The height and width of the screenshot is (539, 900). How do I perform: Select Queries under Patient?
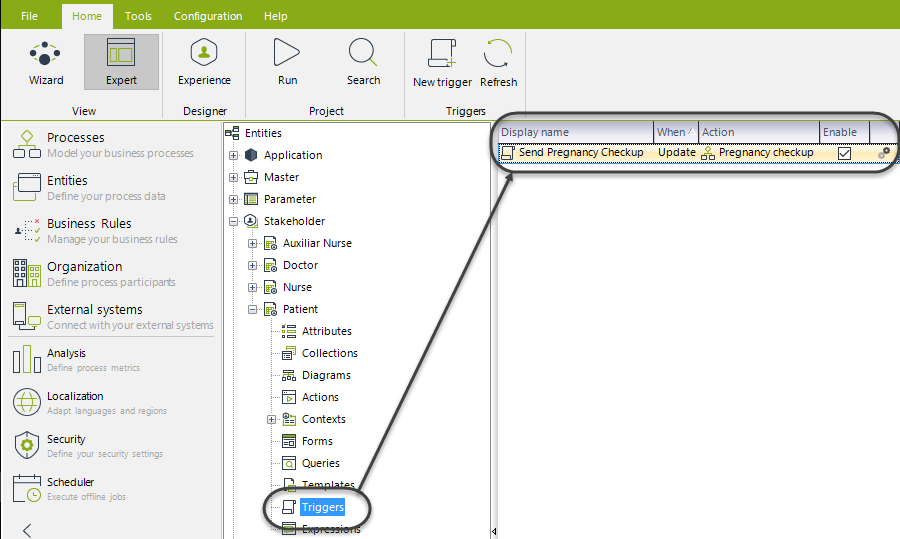pos(320,463)
